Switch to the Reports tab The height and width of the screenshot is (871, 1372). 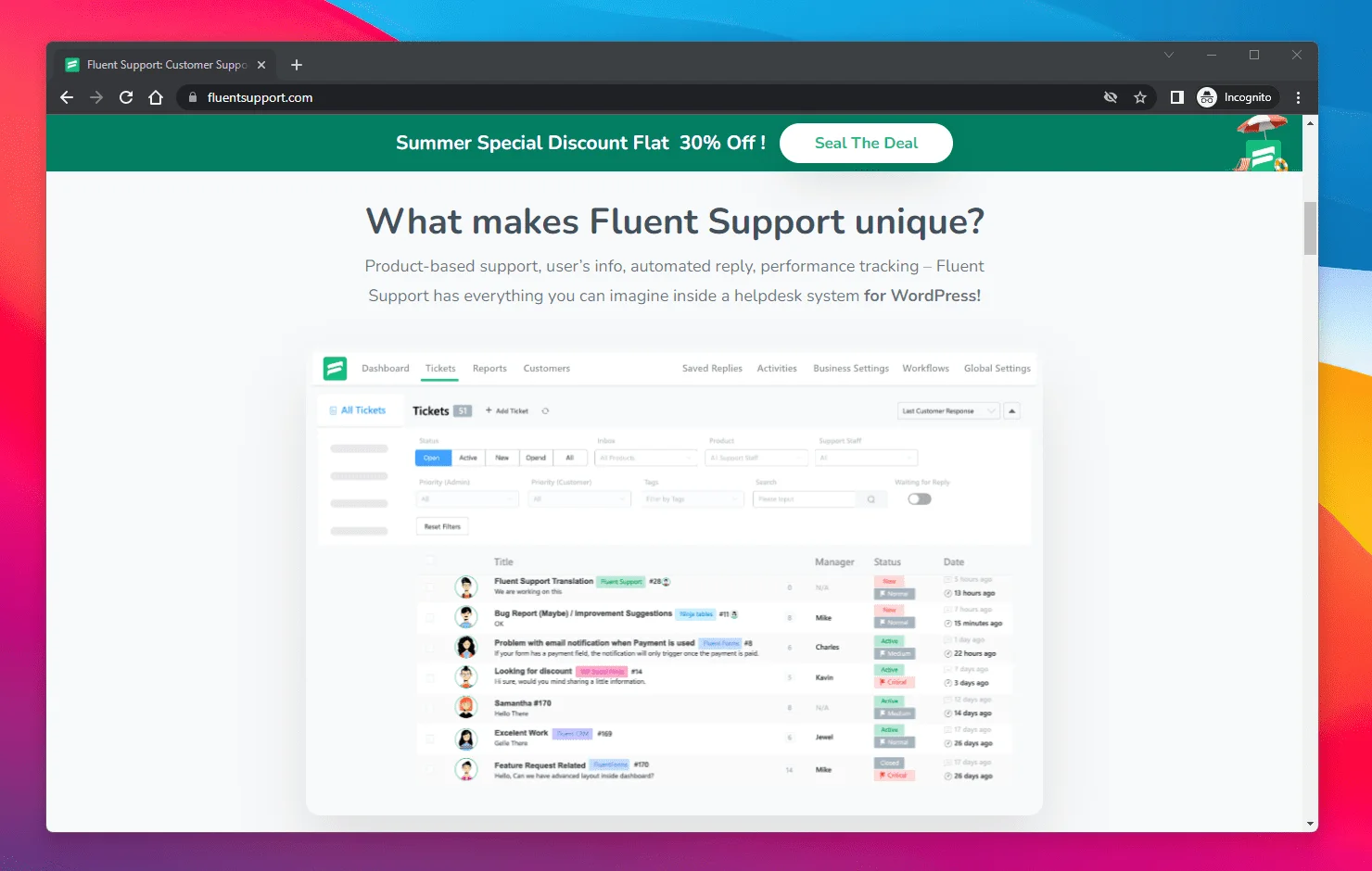tap(489, 368)
